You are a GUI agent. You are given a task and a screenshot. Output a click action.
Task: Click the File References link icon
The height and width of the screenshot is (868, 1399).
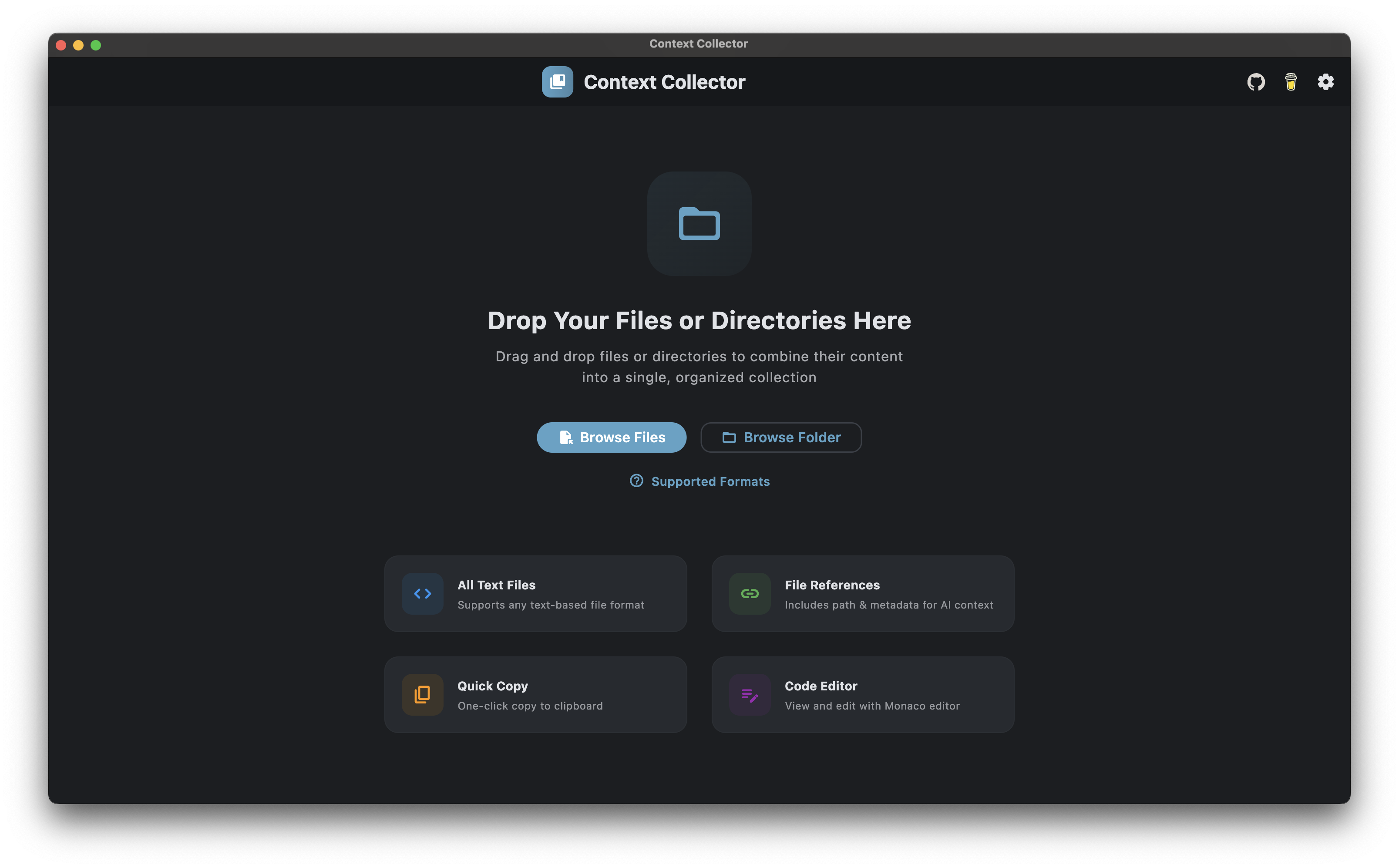point(749,594)
